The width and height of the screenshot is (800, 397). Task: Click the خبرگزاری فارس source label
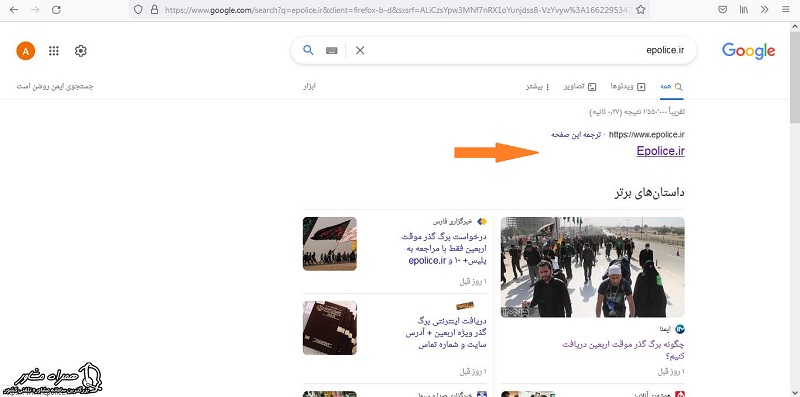pos(453,221)
